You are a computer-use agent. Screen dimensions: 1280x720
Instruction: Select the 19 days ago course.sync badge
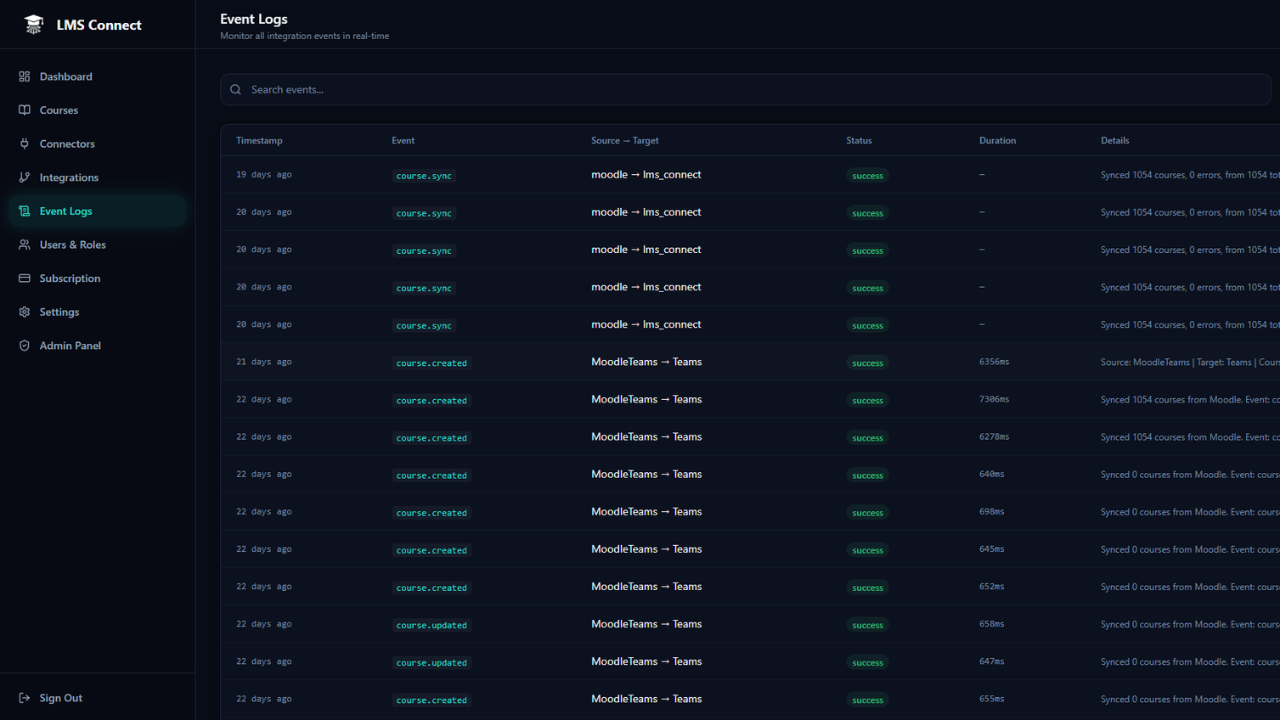[x=424, y=176]
